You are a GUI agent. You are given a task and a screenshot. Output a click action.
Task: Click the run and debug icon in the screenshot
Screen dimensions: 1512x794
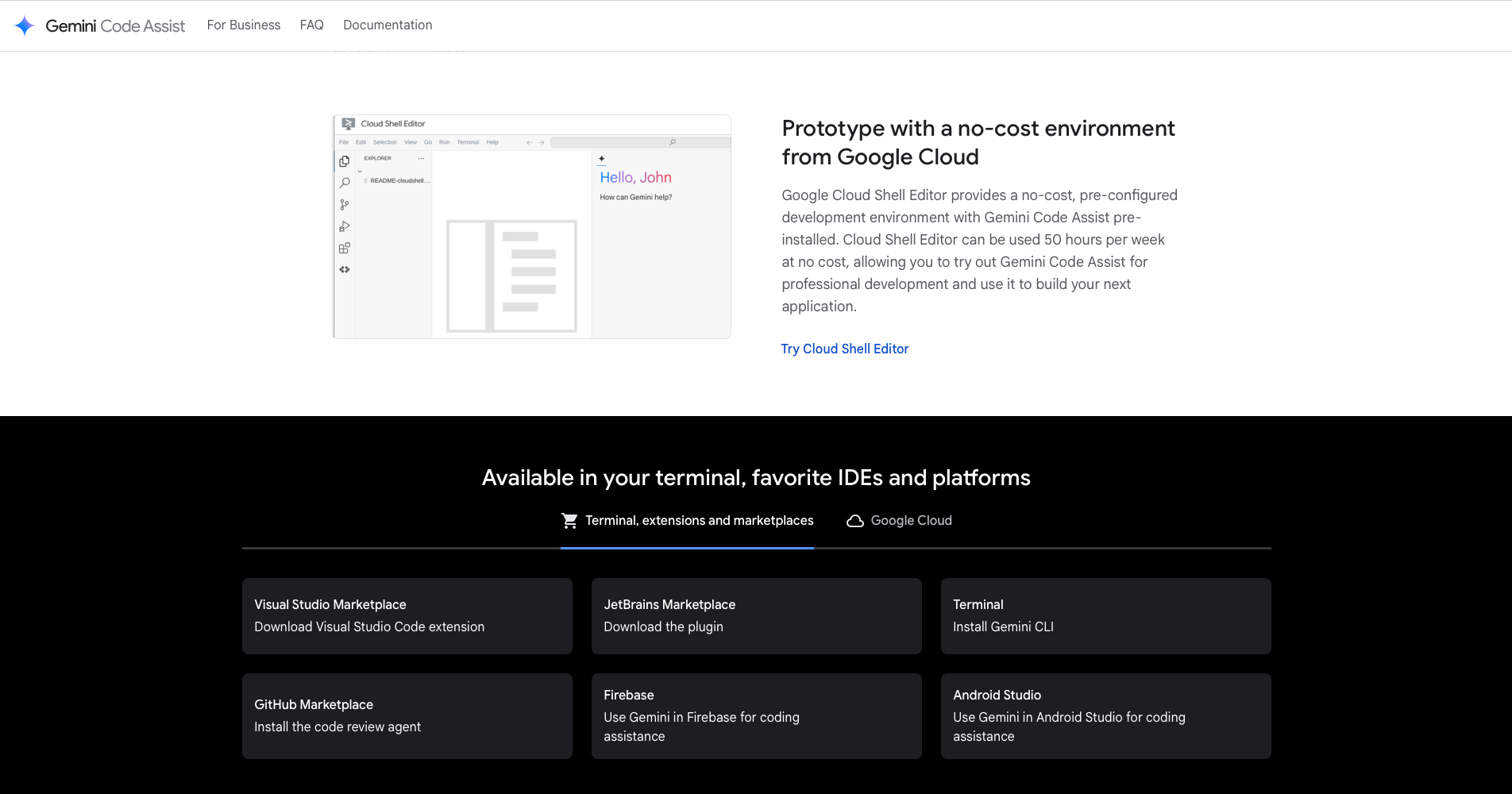click(345, 226)
